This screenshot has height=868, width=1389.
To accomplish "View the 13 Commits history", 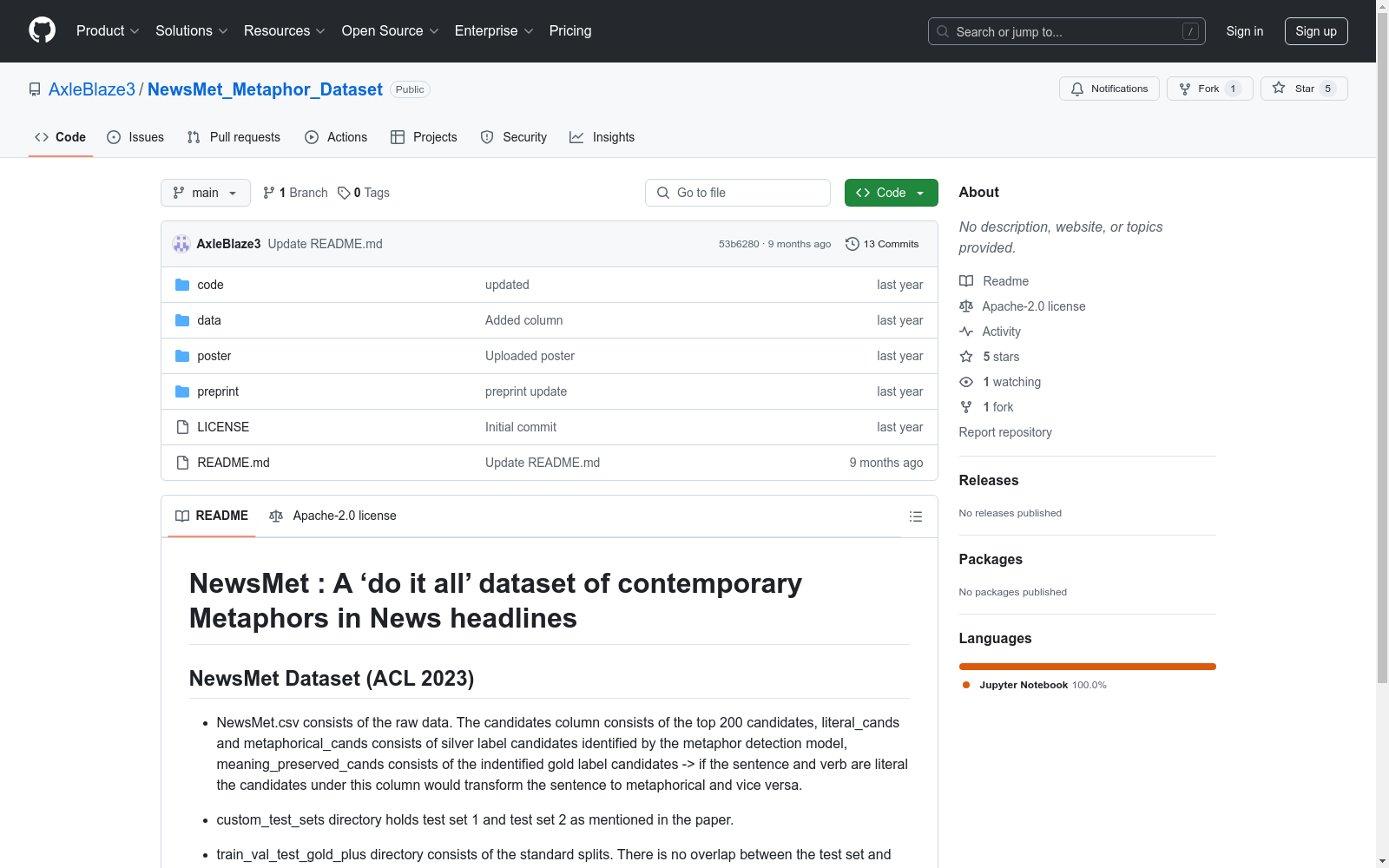I will [x=882, y=244].
